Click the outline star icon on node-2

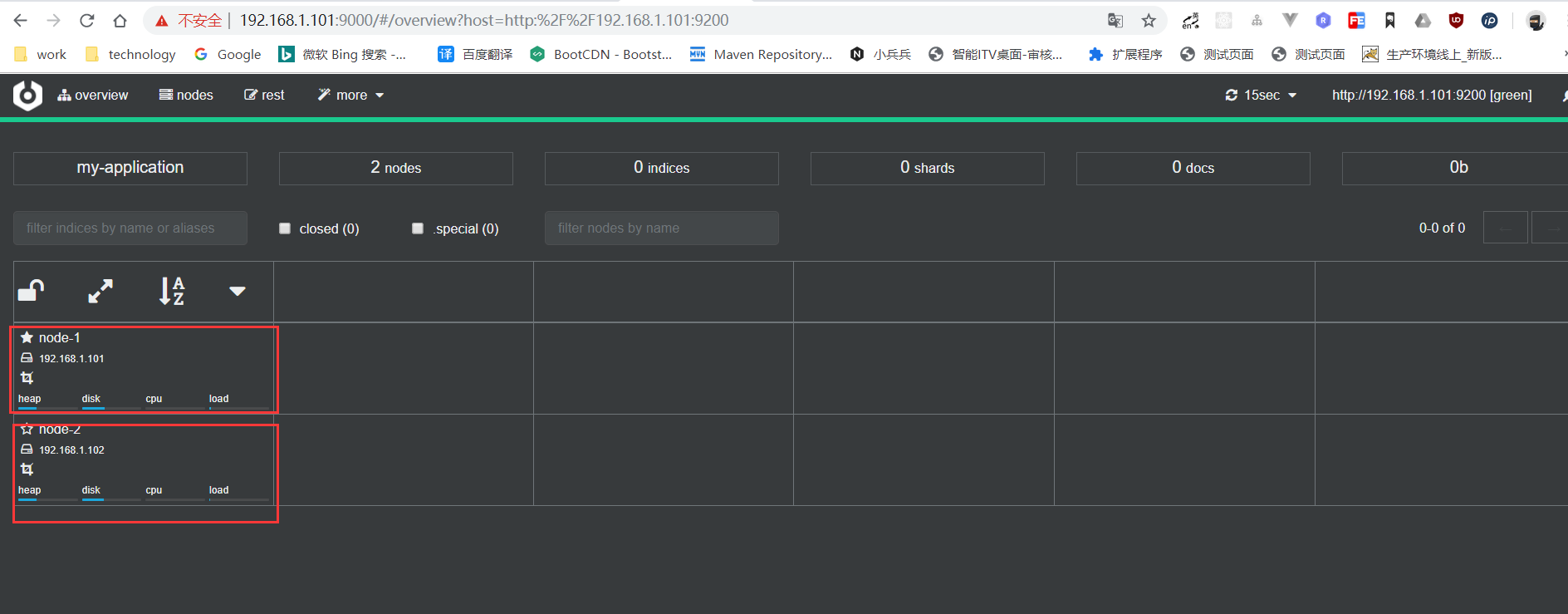(27, 429)
